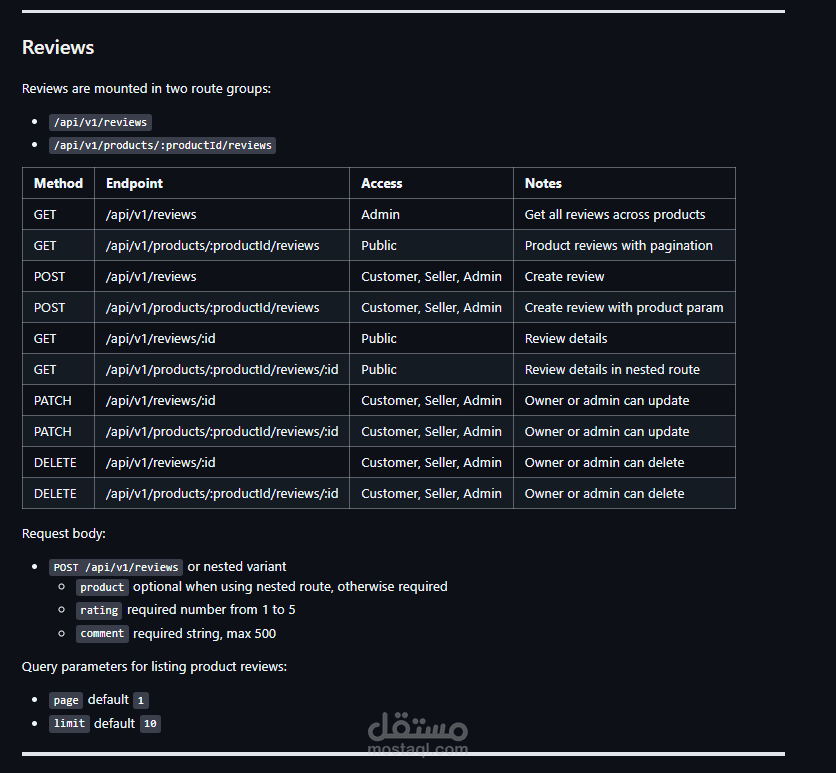This screenshot has width=836, height=773.
Task: Click the 'comment' parameter code tag
Action: (x=102, y=634)
